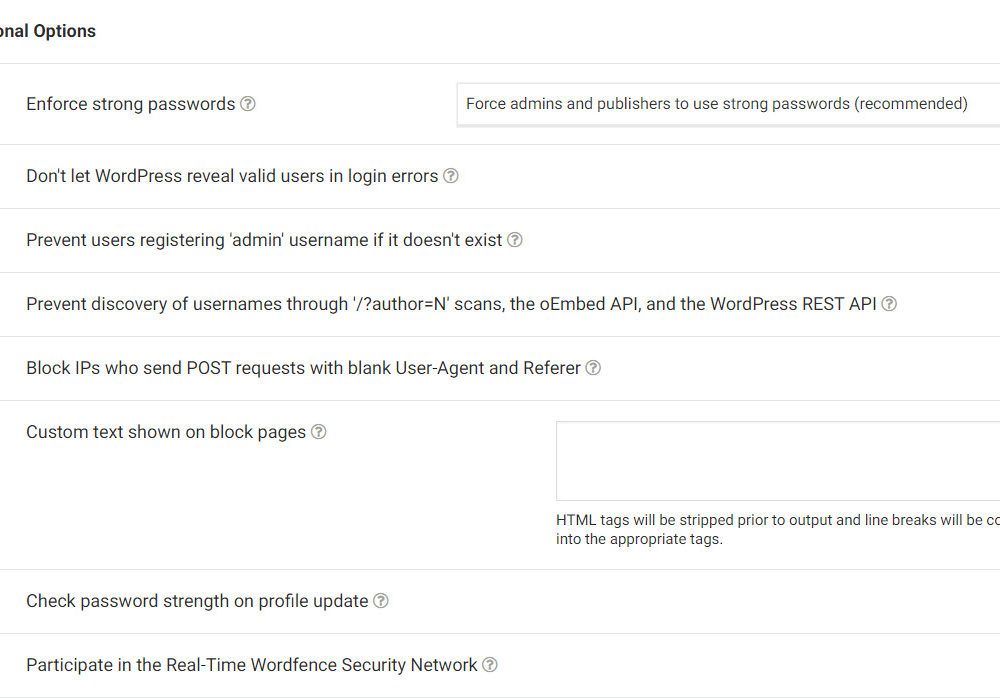
Task: Click the custom block page text box
Action: coord(777,460)
